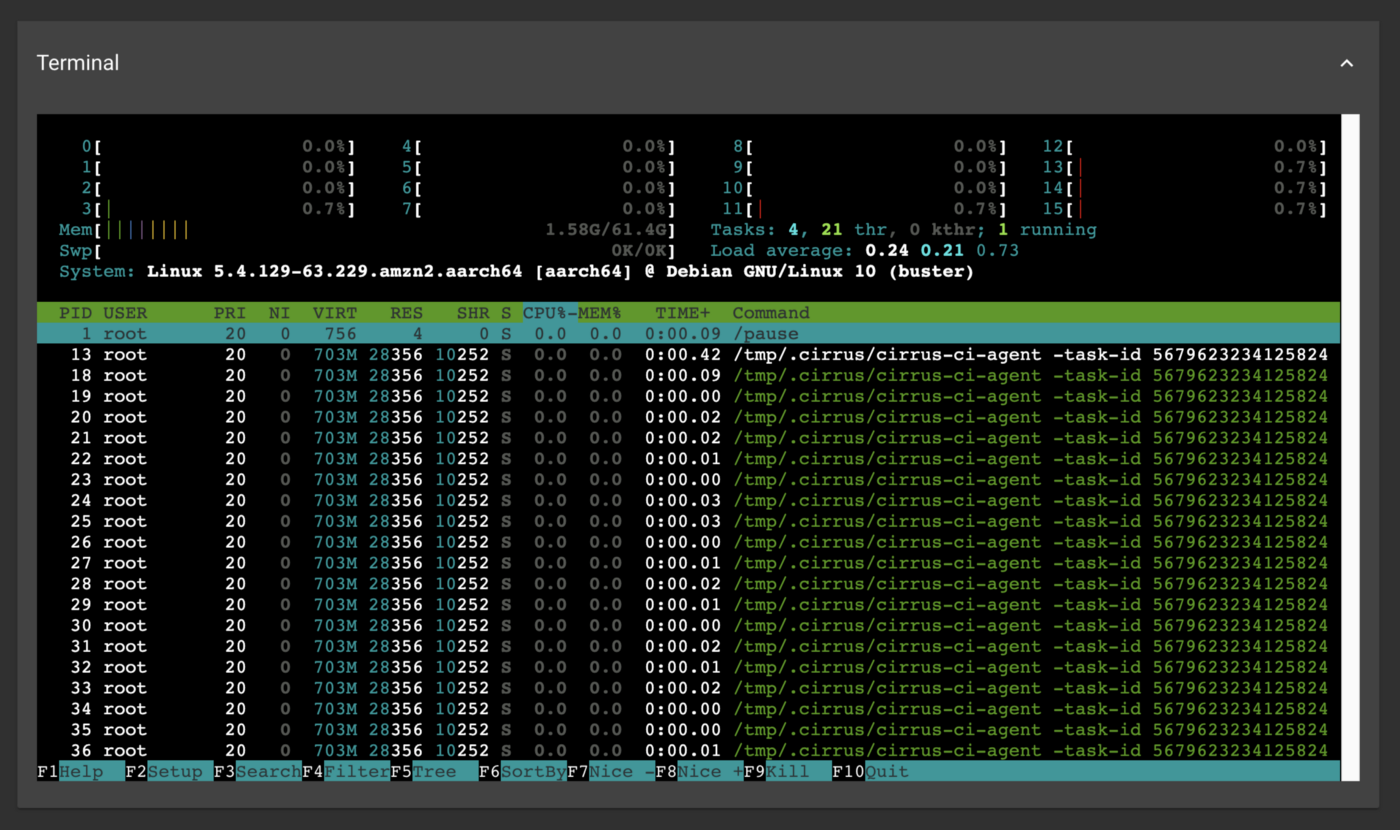Click the CPU 13 usage meter
Screen dimensions: 1400x830
[x=1185, y=167]
